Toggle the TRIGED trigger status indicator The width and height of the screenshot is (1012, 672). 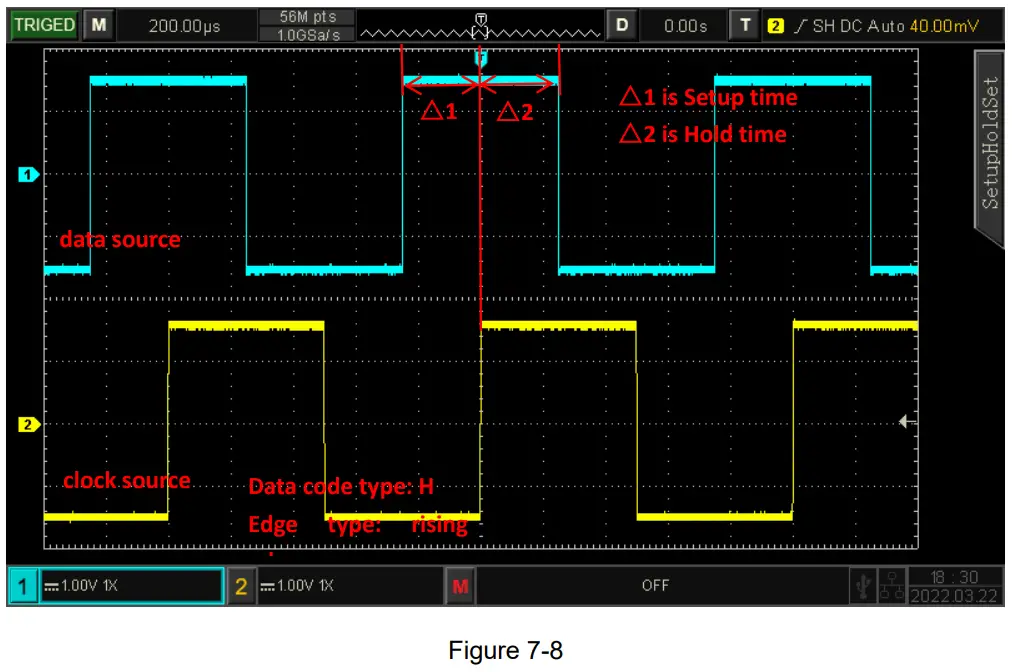click(x=44, y=24)
